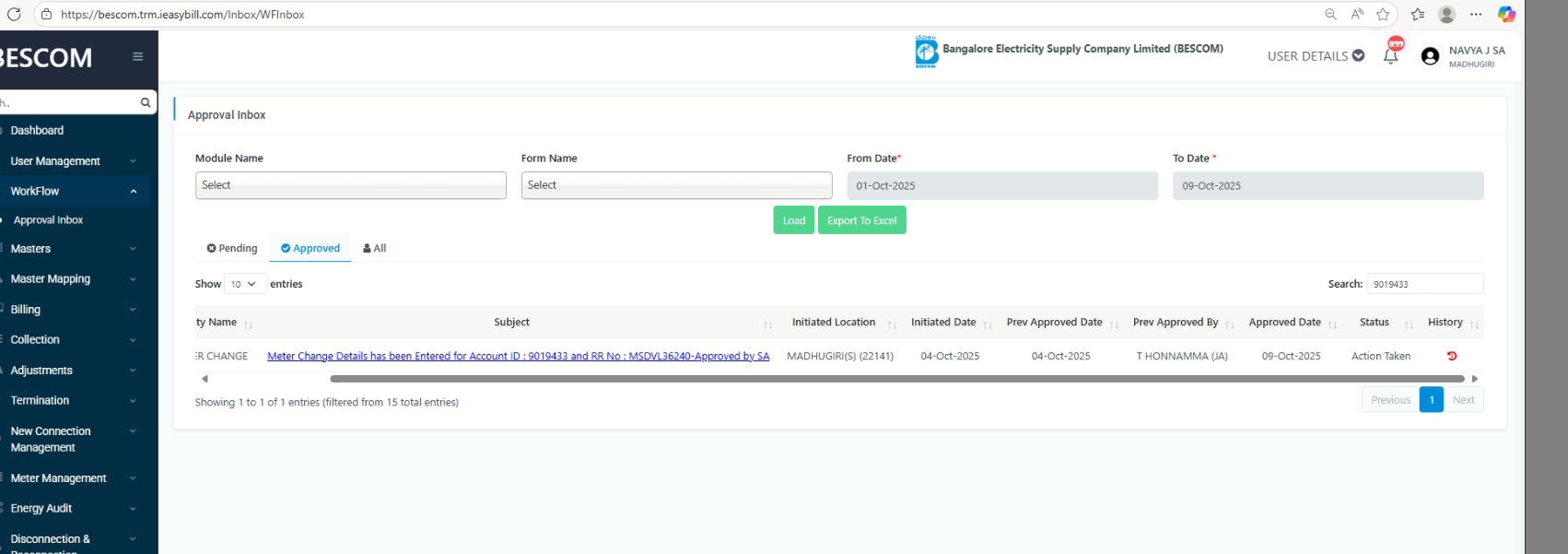Click sidebar search magnifier icon
This screenshot has height=554, width=1568.
(146, 102)
